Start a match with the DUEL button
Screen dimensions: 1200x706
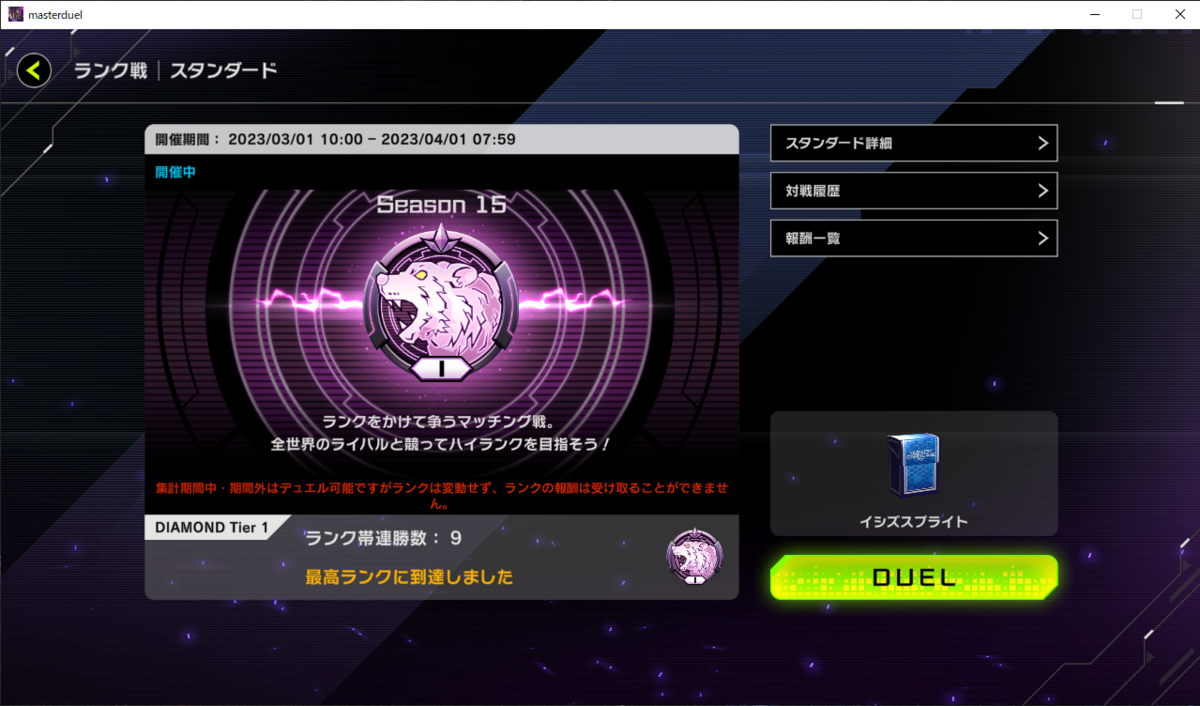click(914, 577)
